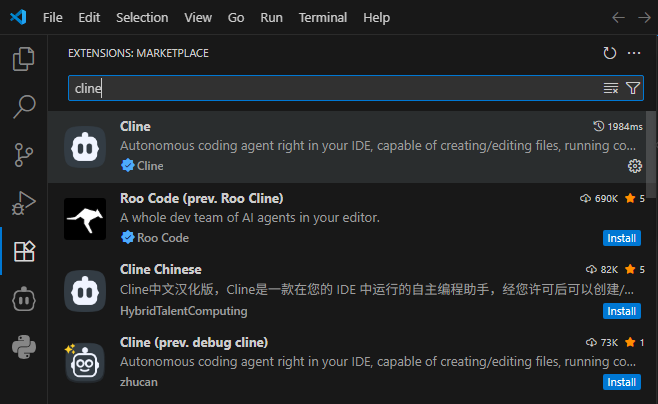Viewport: 658px width, 404px height.
Task: Open the File menu
Action: tap(53, 18)
